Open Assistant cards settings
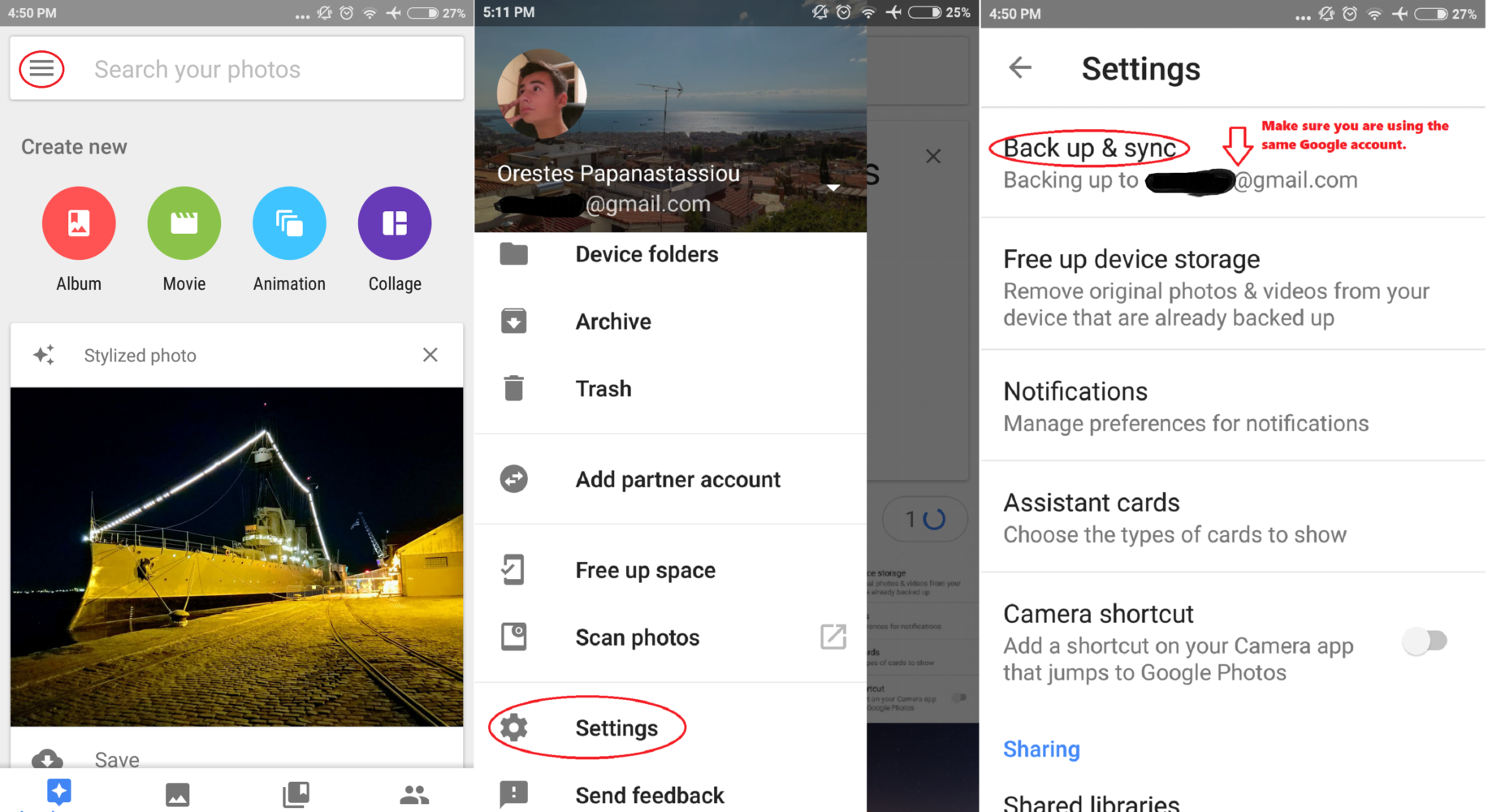The height and width of the screenshot is (812, 1488). [x=1233, y=517]
